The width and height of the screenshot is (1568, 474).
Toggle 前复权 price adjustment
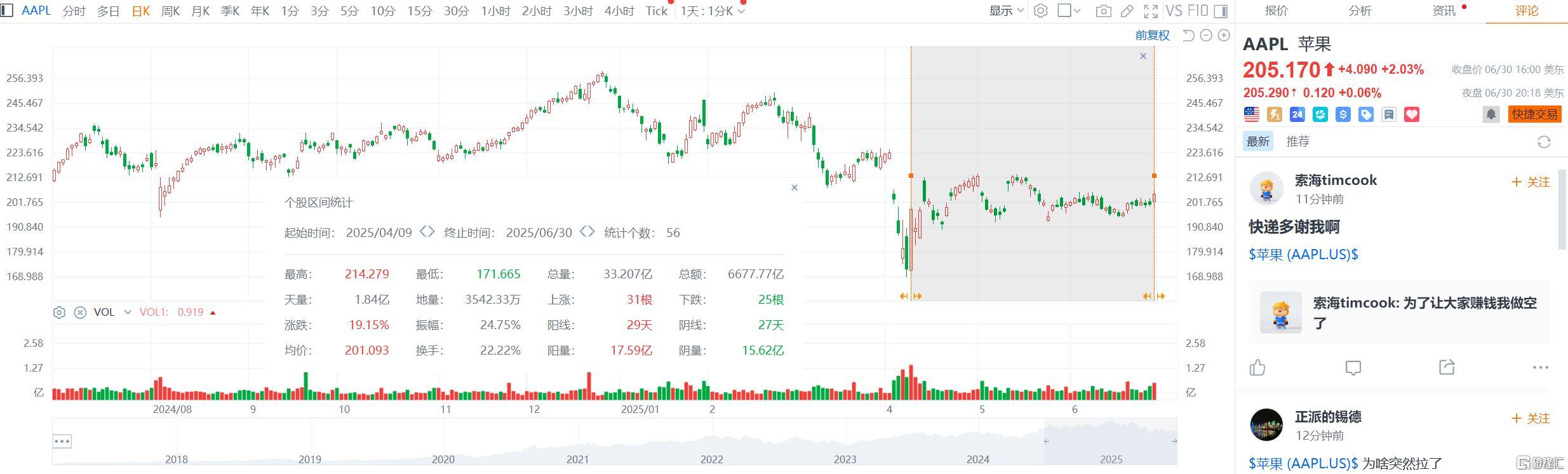(1152, 36)
